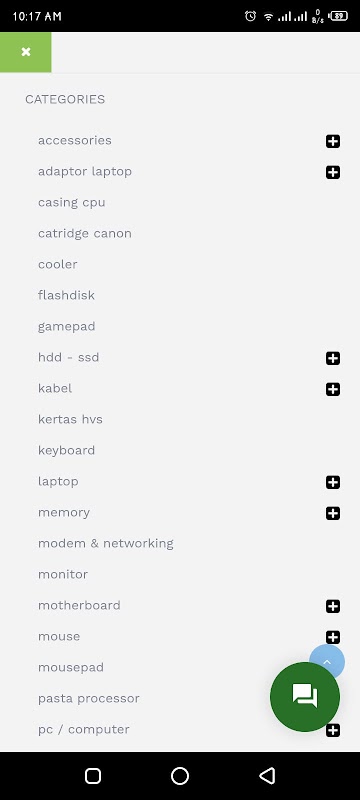Open the catridge canon category
The width and height of the screenshot is (360, 800).
tap(85, 234)
